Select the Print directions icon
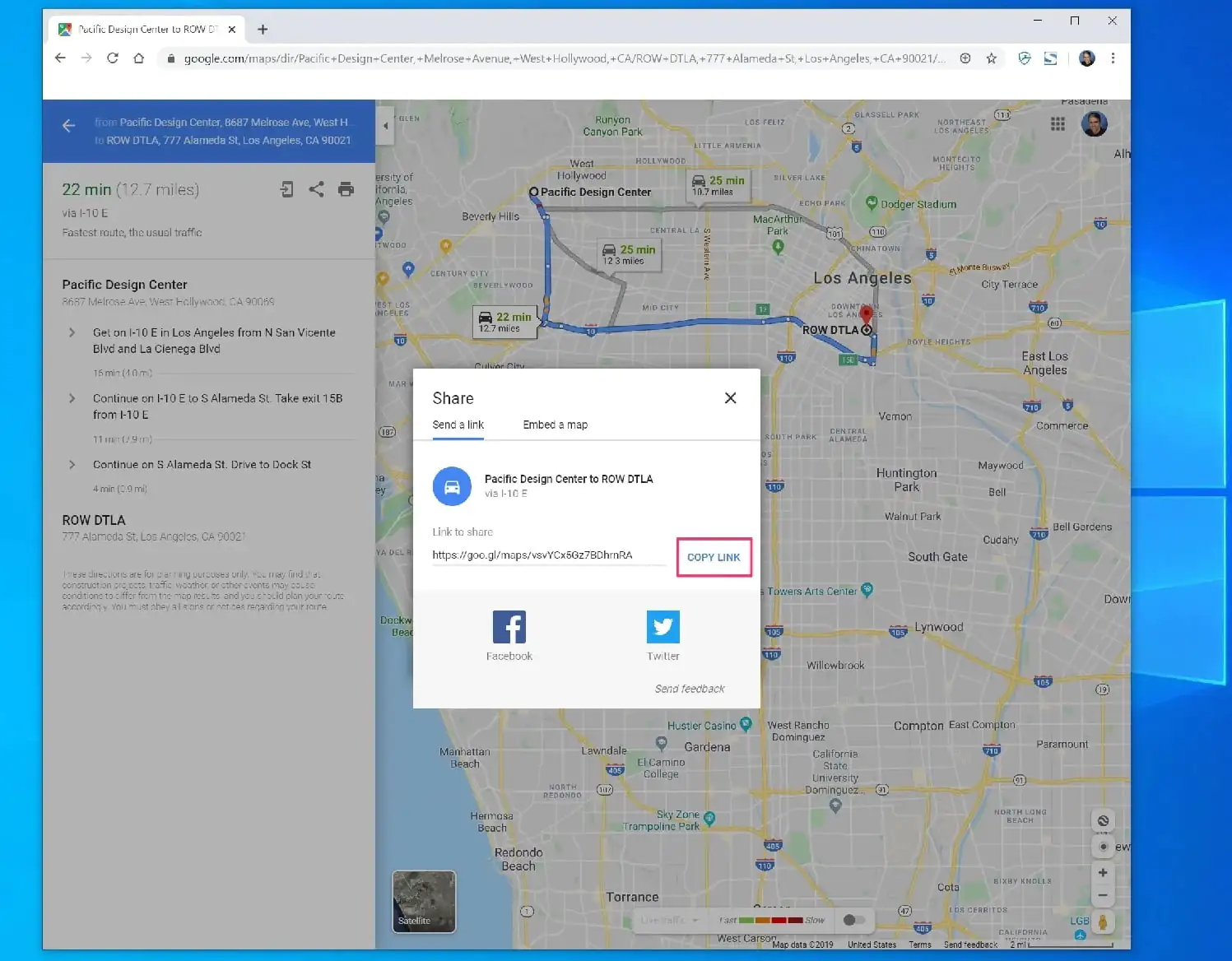This screenshot has width=1232, height=961. [346, 189]
